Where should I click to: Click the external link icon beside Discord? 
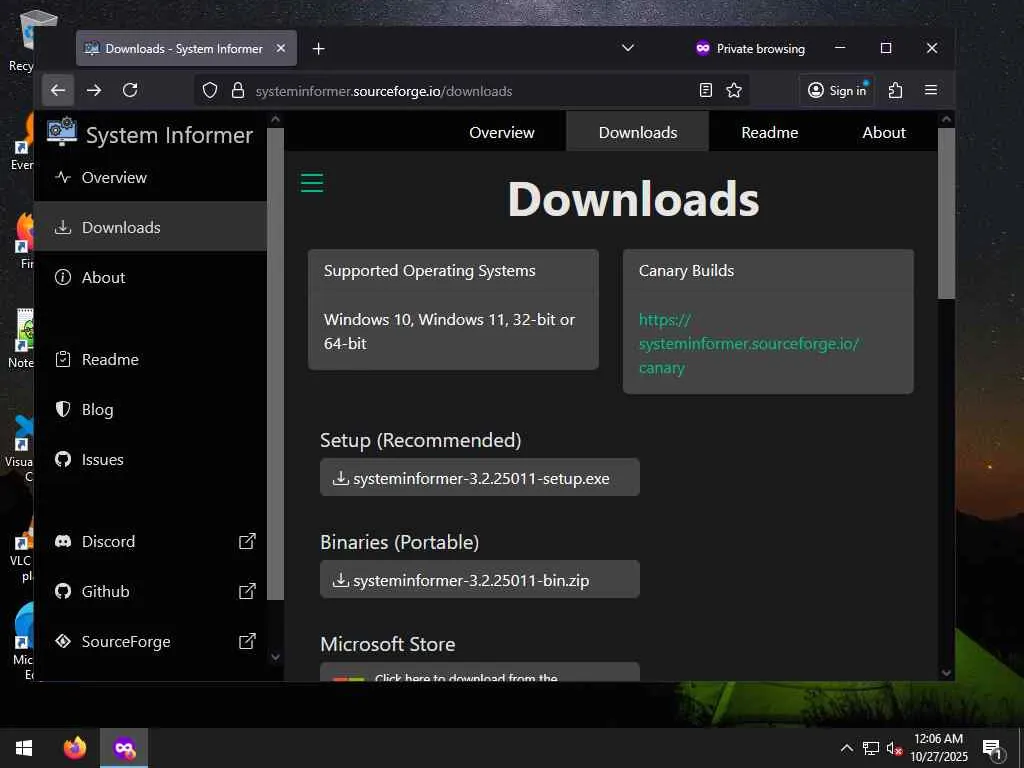247,541
